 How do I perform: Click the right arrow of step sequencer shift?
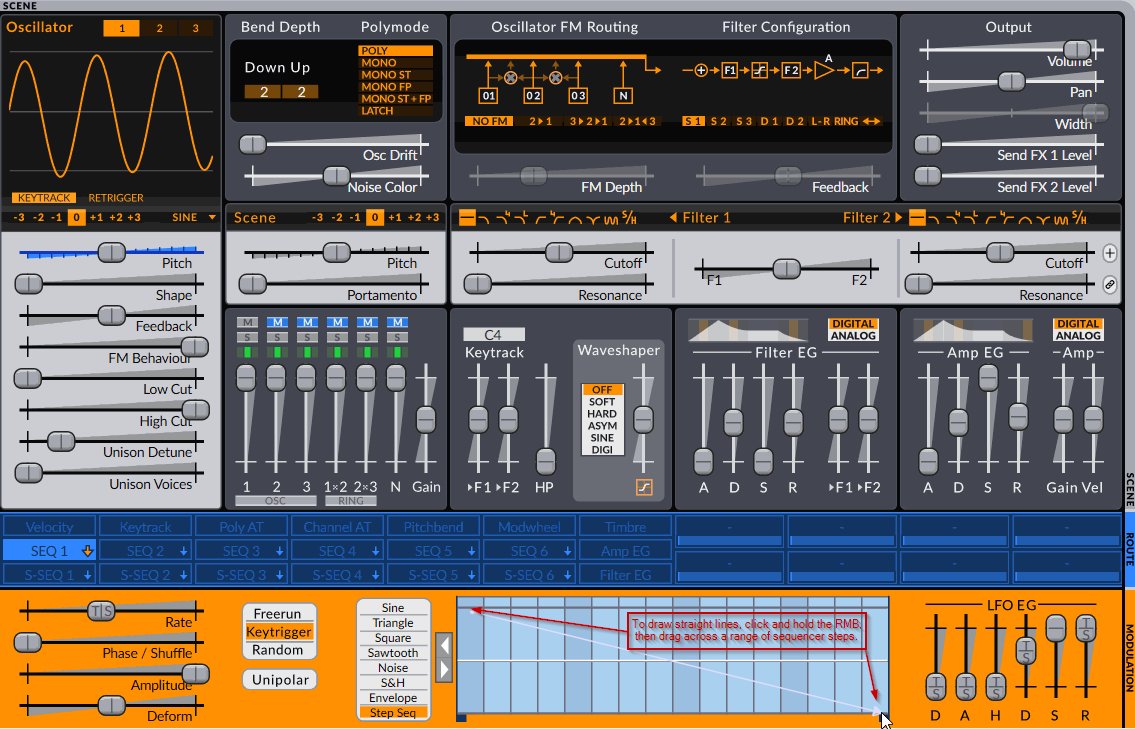point(444,669)
